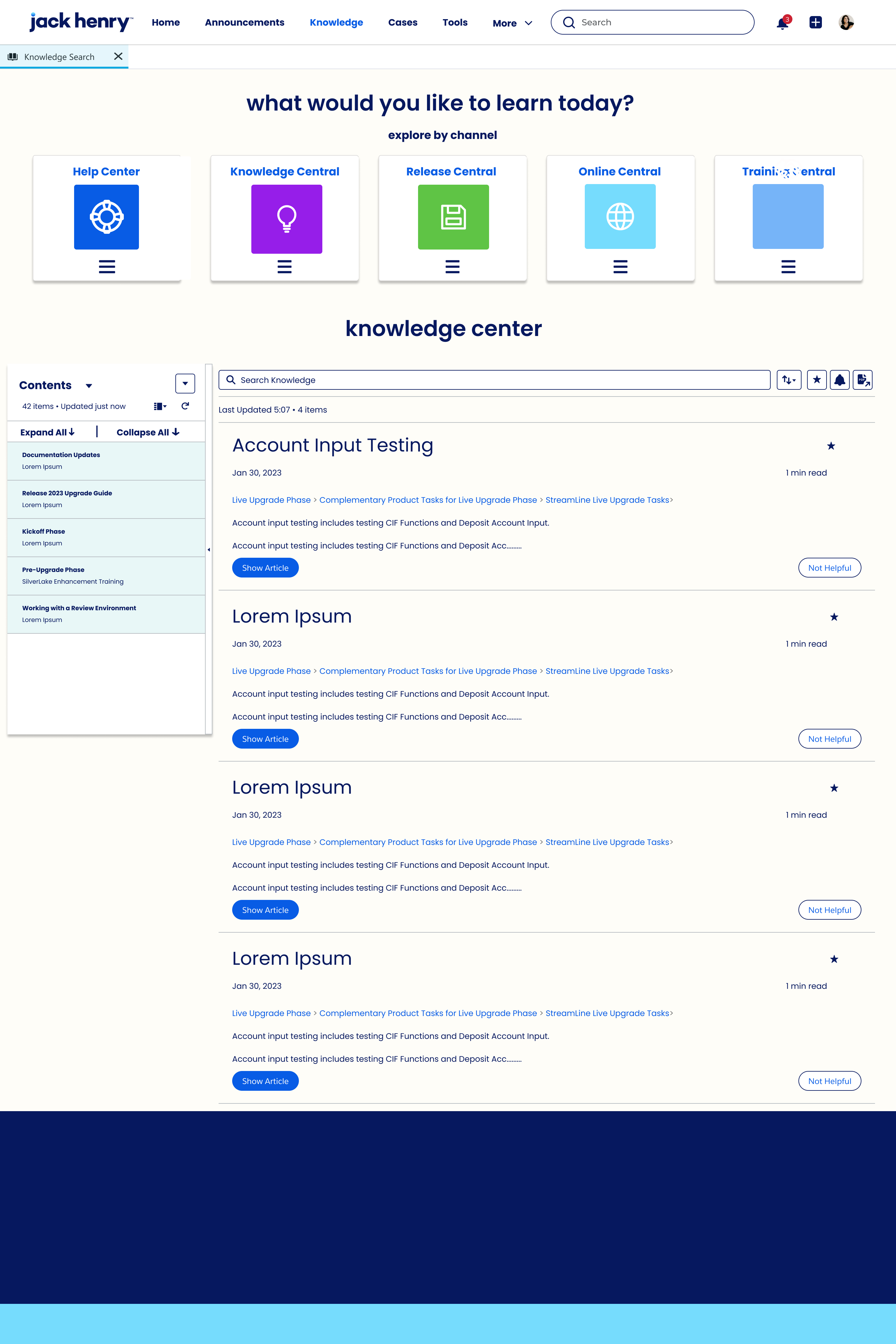Screen dimensions: 896x1344
Task: Click the plus add icon in the header
Action: [815, 22]
